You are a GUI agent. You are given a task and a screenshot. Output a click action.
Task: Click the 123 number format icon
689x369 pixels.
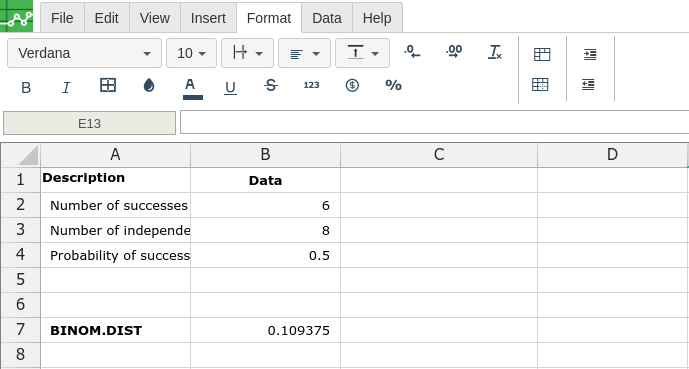[x=312, y=85]
